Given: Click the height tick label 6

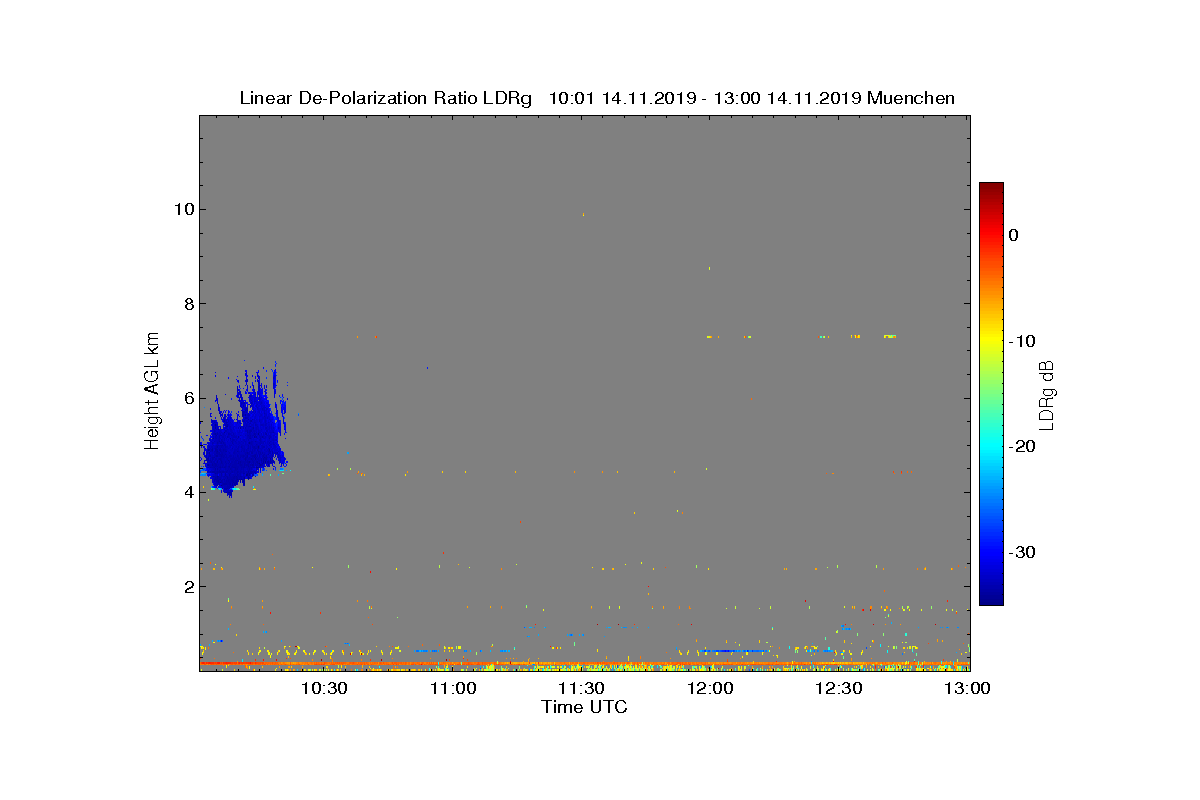Looking at the screenshot, I should click(x=187, y=398).
